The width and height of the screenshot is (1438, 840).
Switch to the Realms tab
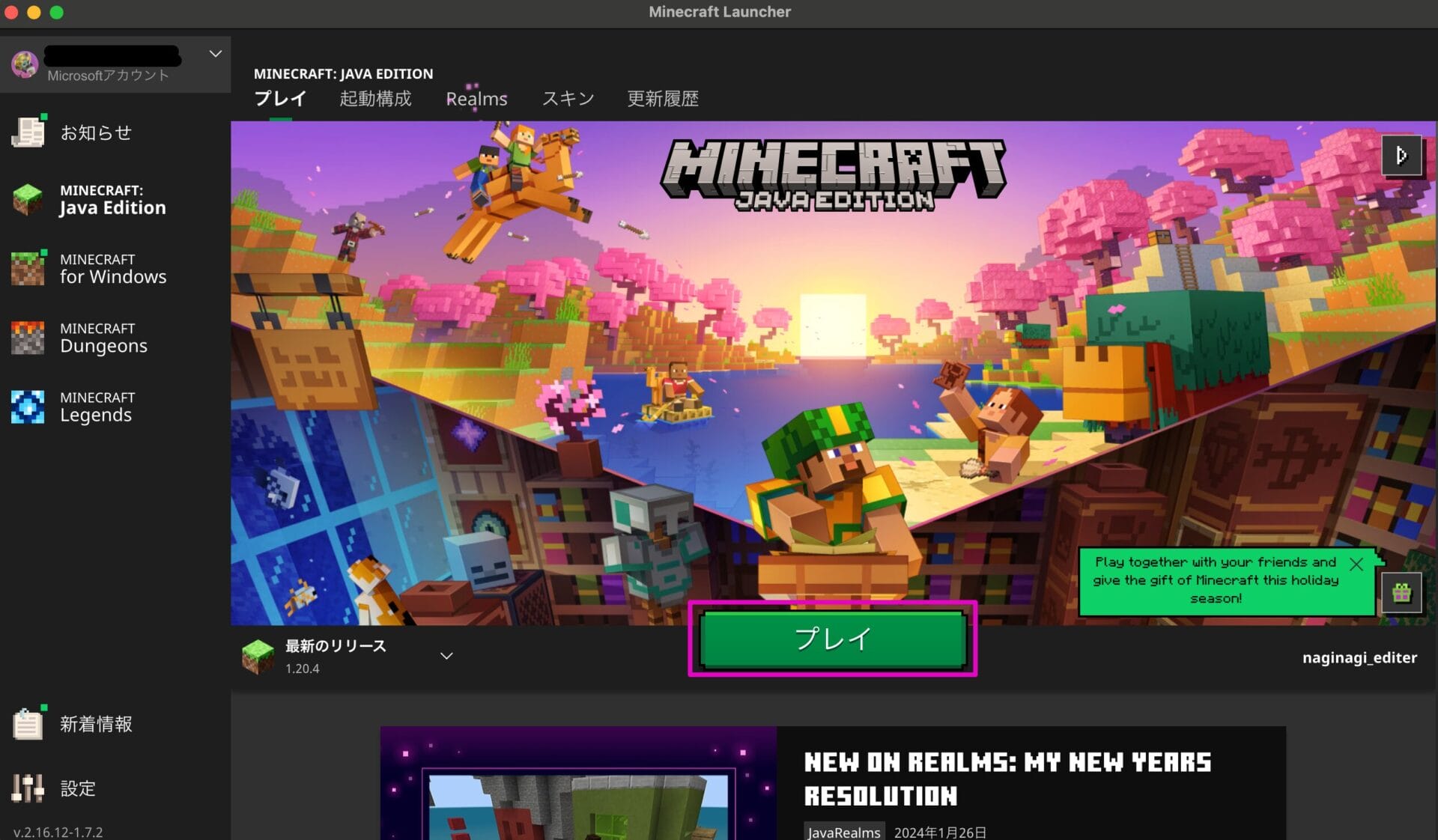[x=476, y=98]
